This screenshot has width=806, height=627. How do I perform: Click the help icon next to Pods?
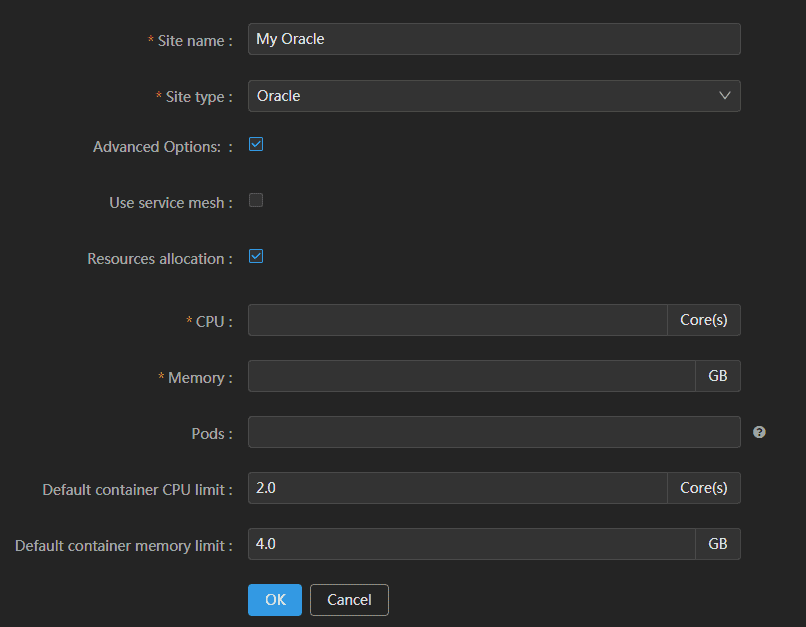tap(759, 432)
